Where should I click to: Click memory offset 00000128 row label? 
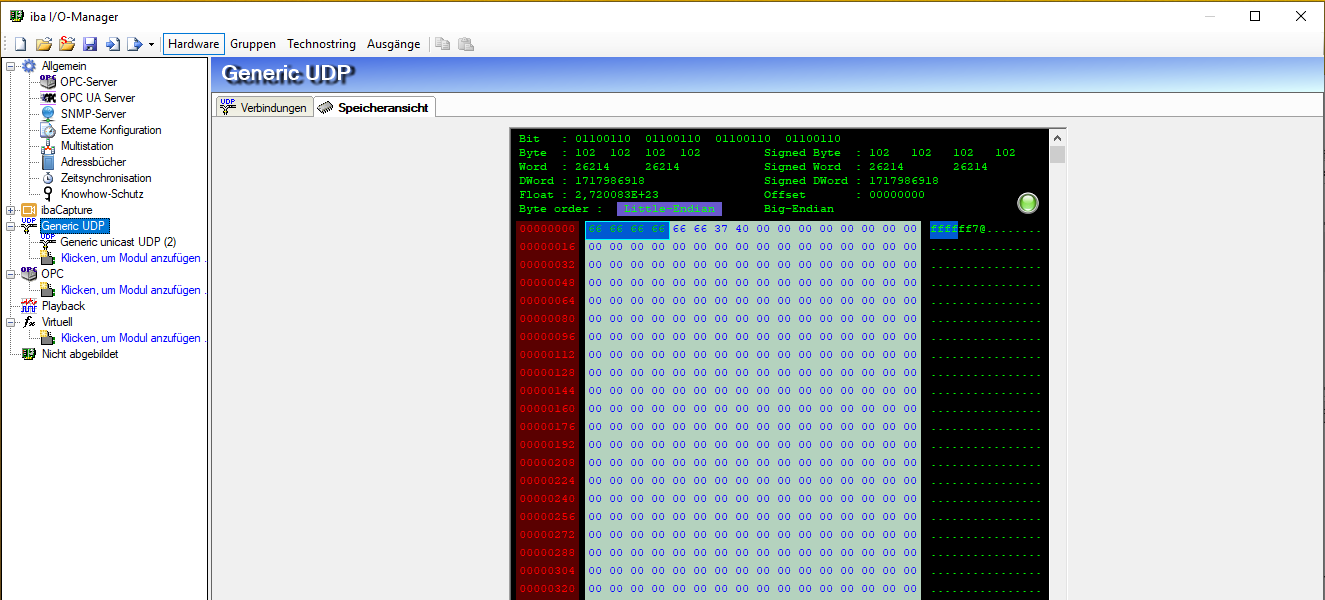[548, 373]
